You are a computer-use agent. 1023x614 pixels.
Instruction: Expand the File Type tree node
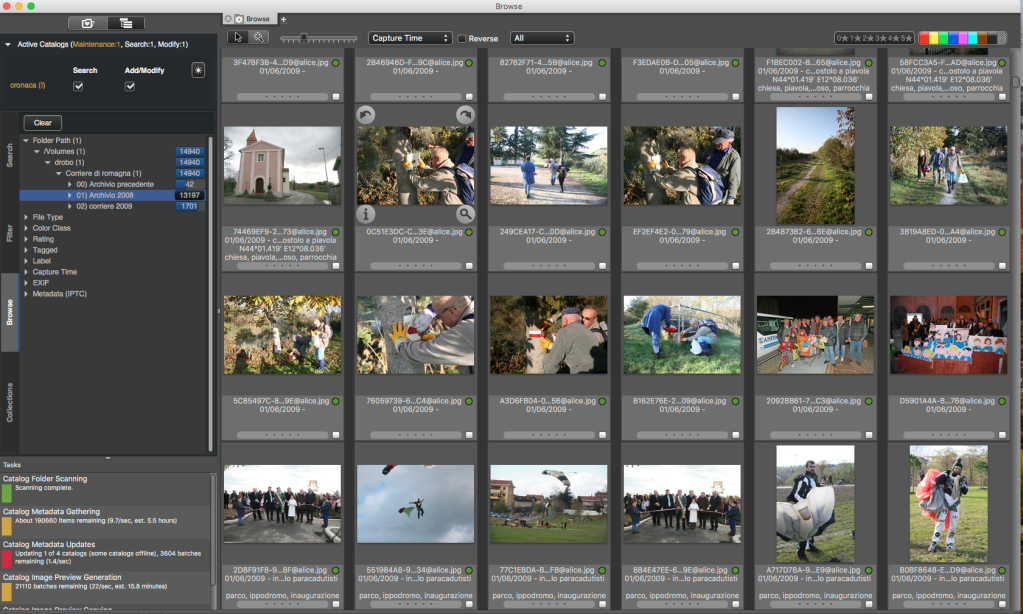pyautogui.click(x=26, y=217)
